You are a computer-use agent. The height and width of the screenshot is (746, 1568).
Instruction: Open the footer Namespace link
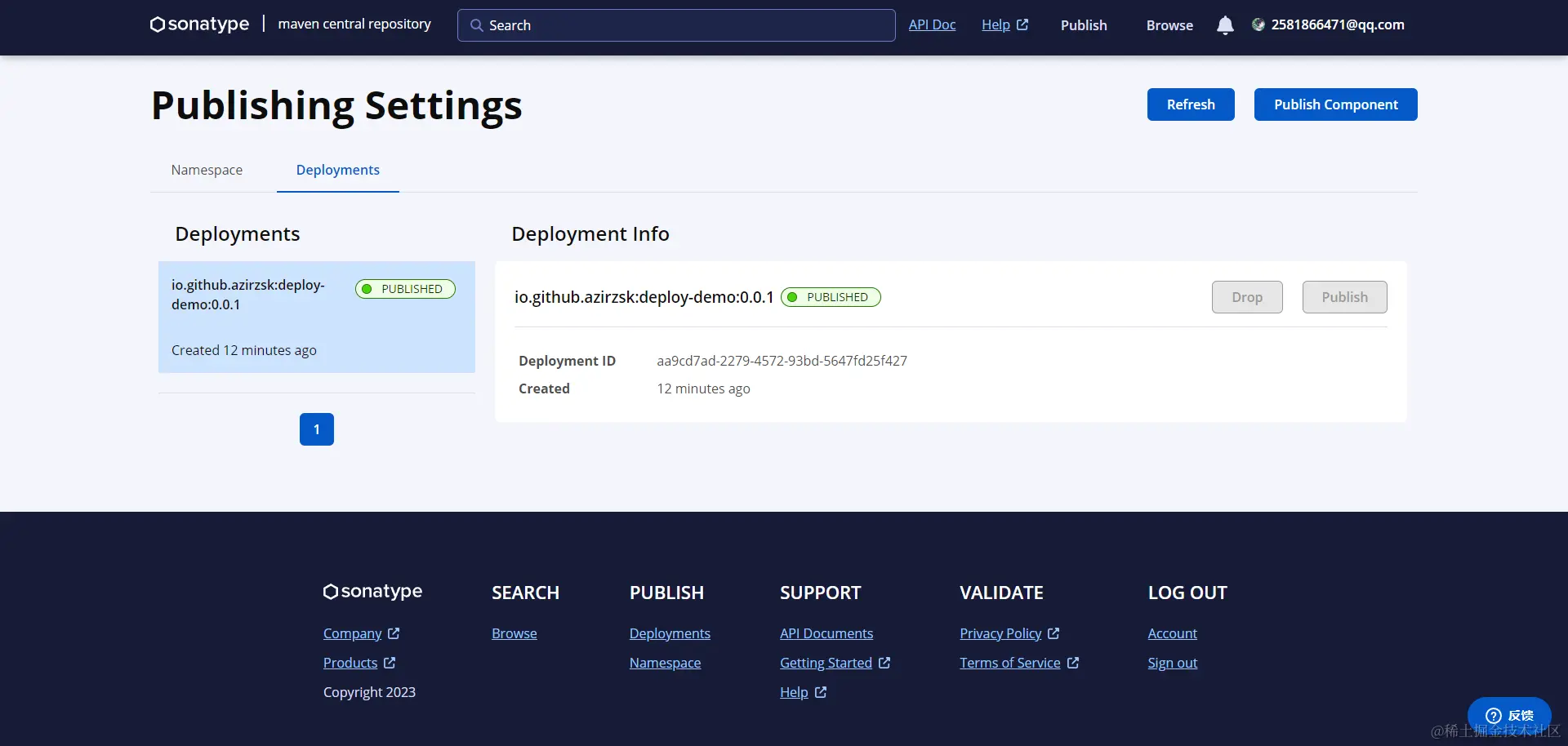665,663
